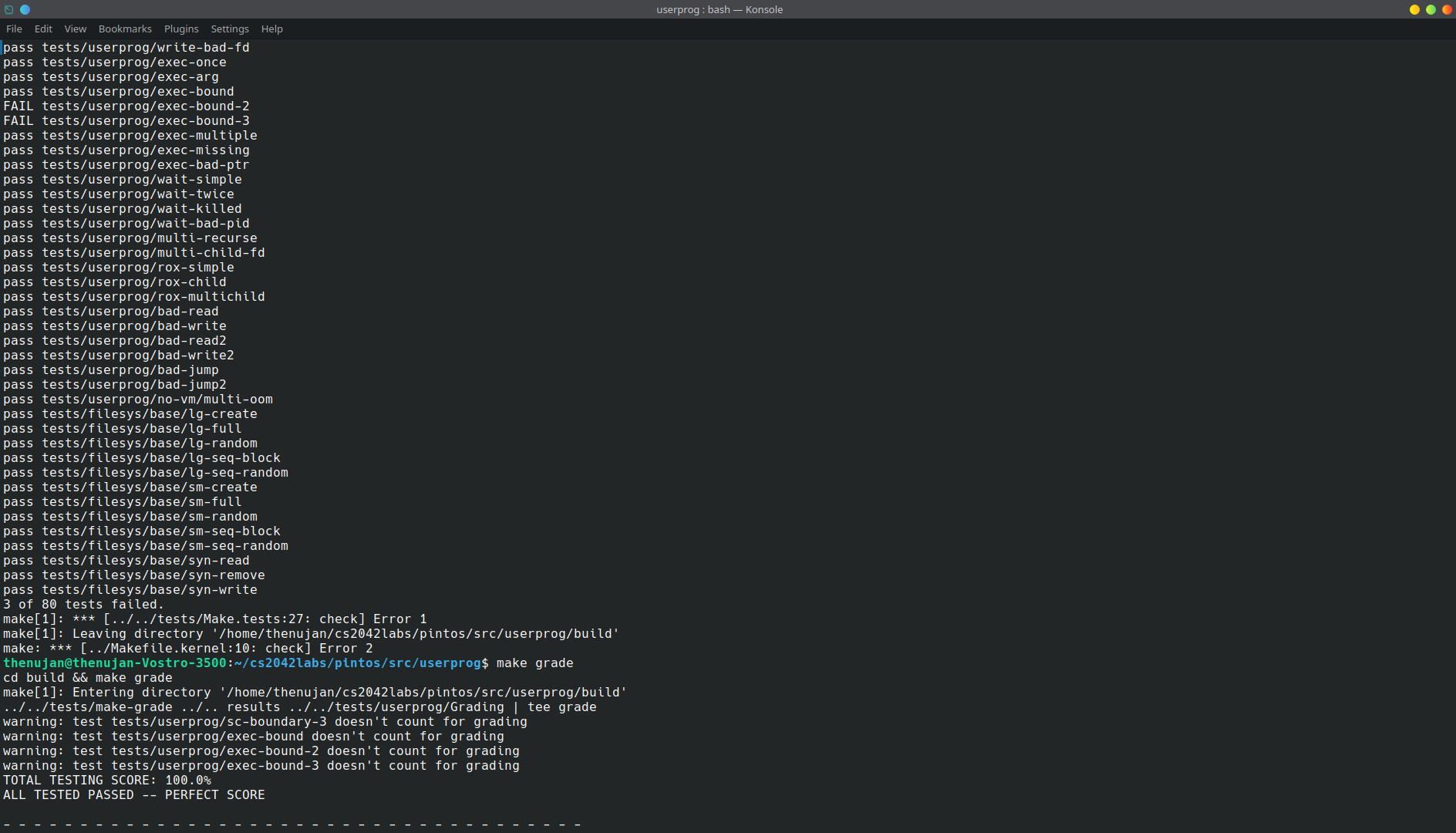Click the Konsole window menu icon in title bar
Screen dimensions: 1456x833
tap(9, 9)
